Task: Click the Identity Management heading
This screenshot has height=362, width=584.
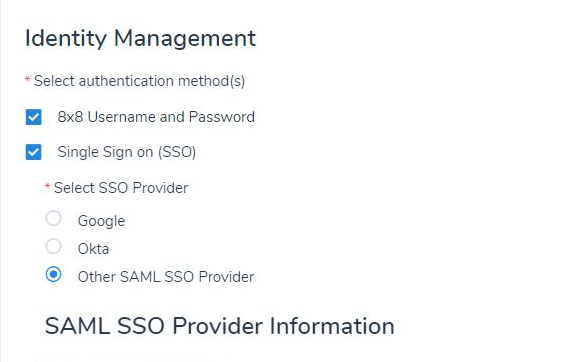Action: 140,38
